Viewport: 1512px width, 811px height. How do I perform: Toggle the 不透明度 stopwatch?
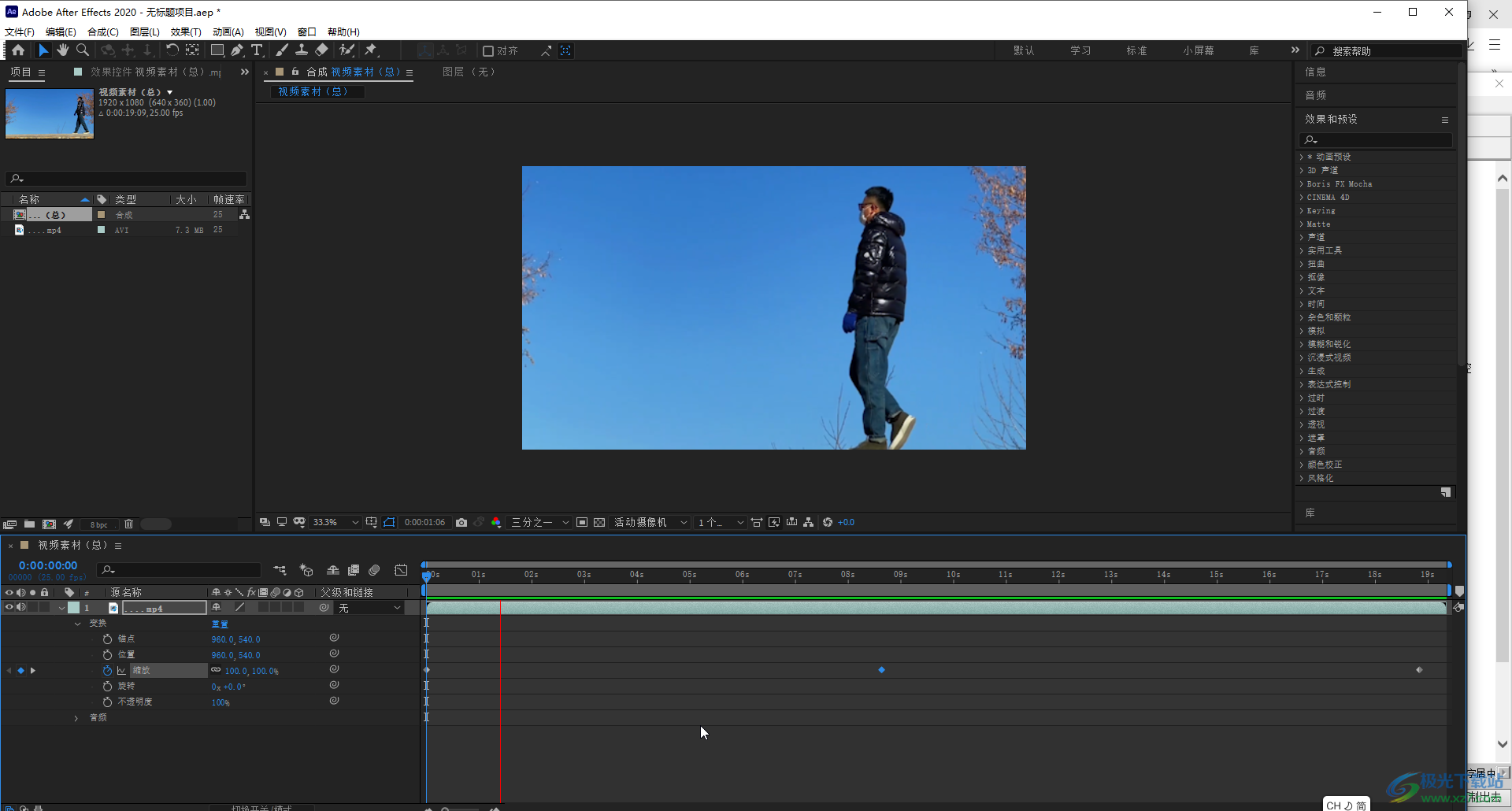tap(107, 702)
